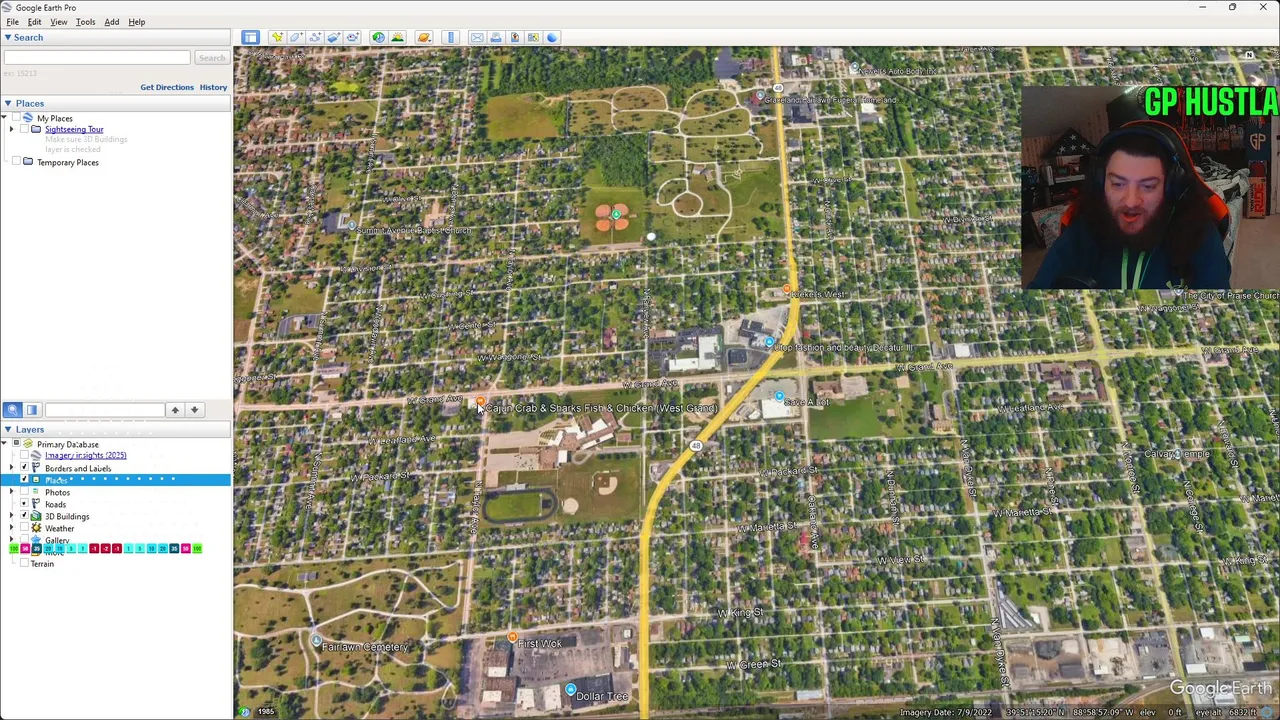Open the Sightseeing Tour link
The height and width of the screenshot is (720, 1280).
[74, 129]
